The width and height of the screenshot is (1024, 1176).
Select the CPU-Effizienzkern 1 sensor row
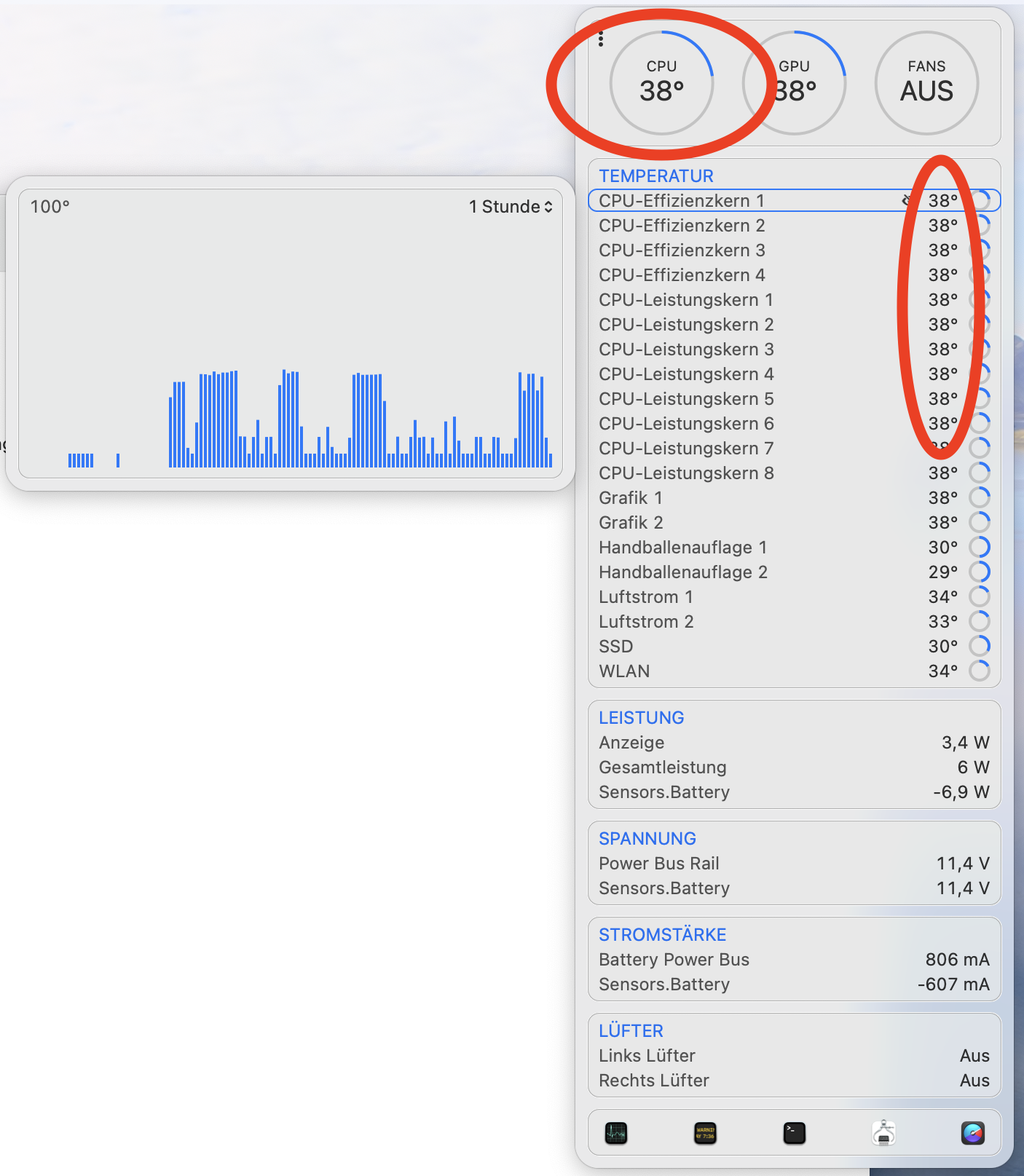pyautogui.click(x=794, y=200)
